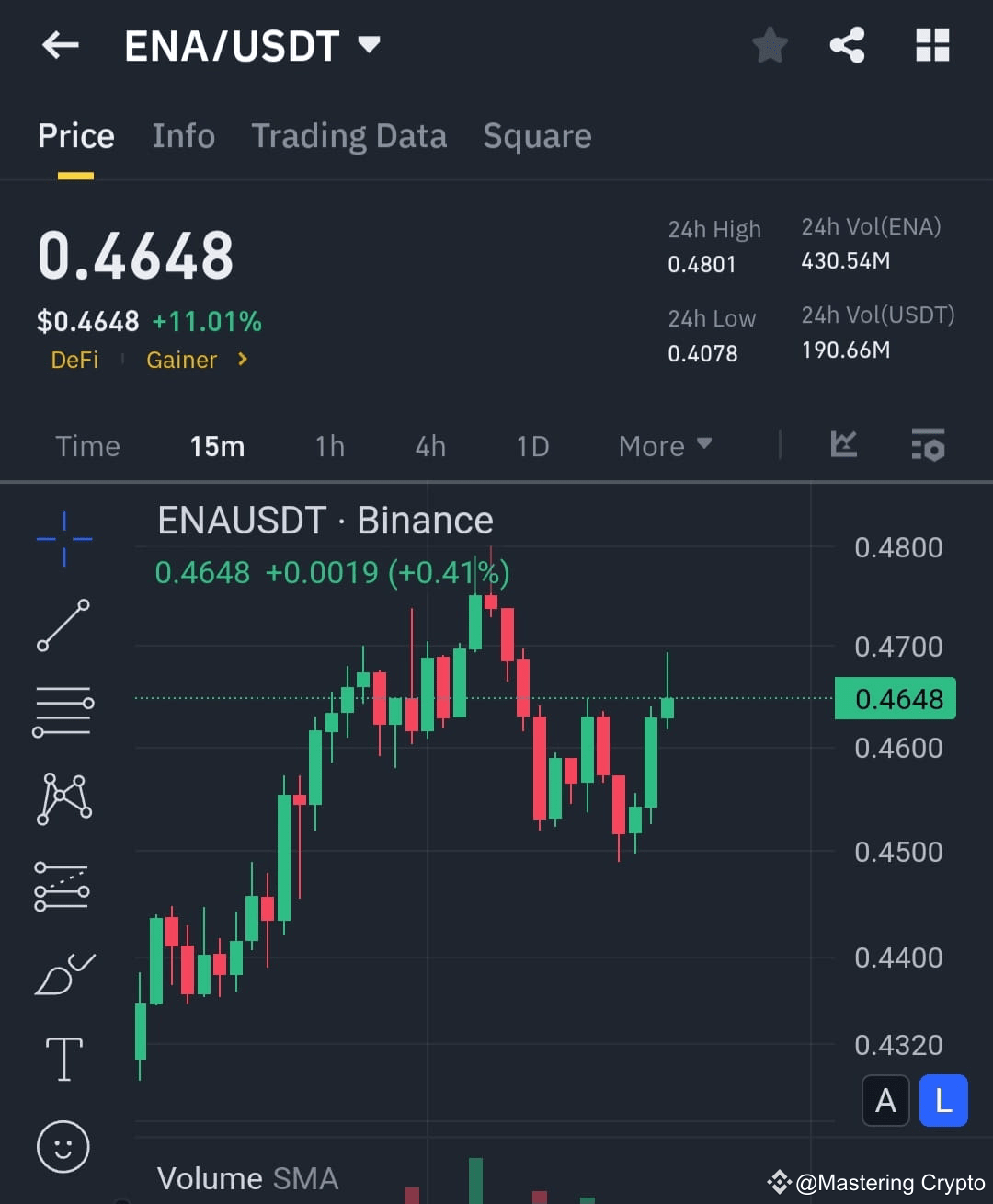
Task: Open the chart style selector
Action: point(843,446)
